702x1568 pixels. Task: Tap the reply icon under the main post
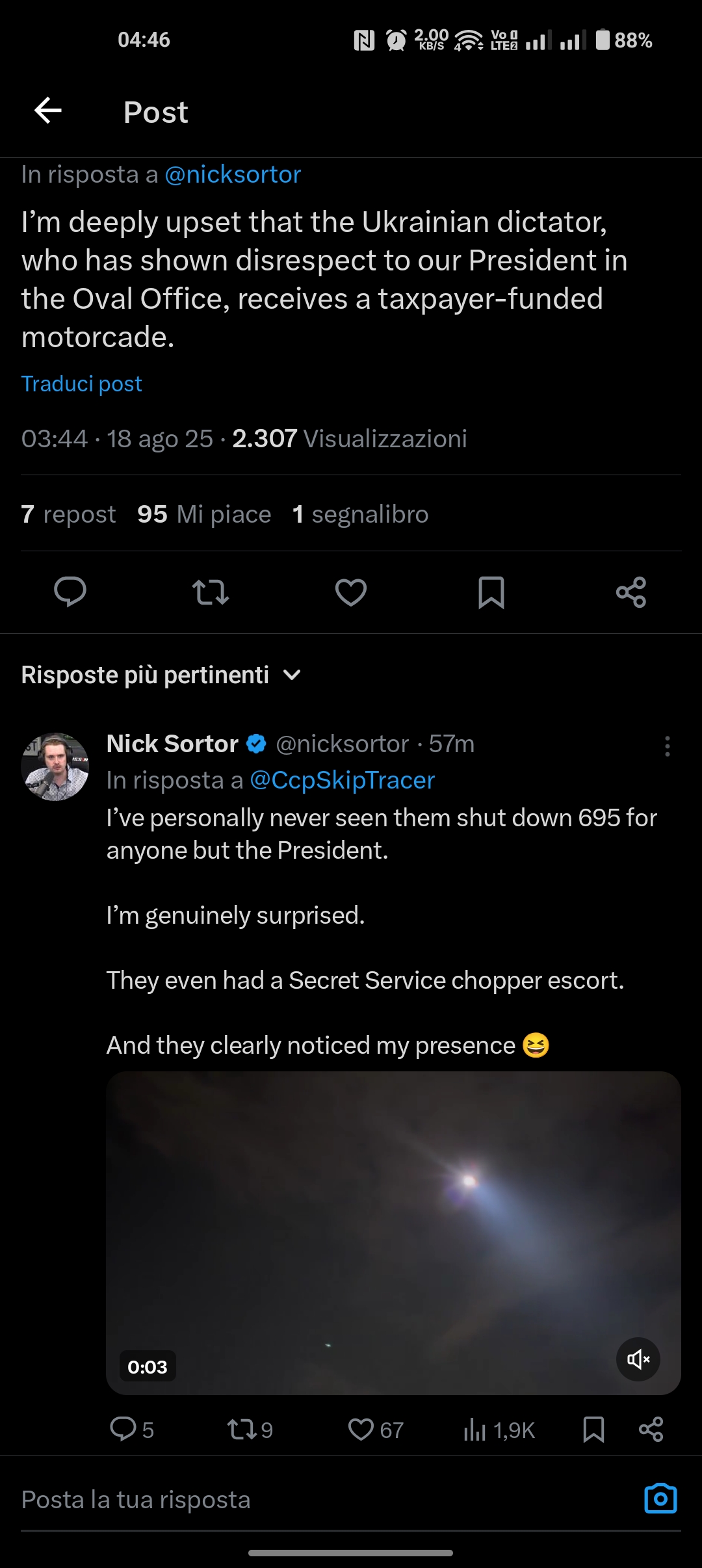(70, 592)
